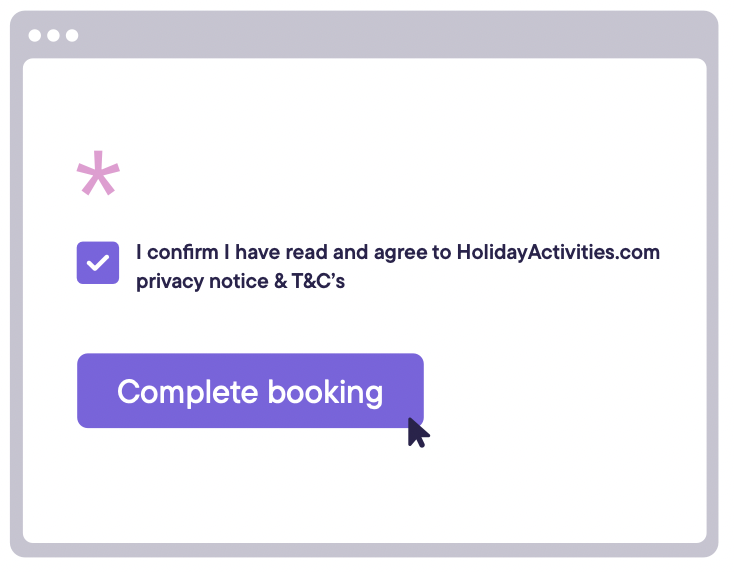
Task: Click the middle white dot in title bar
Action: (x=53, y=35)
